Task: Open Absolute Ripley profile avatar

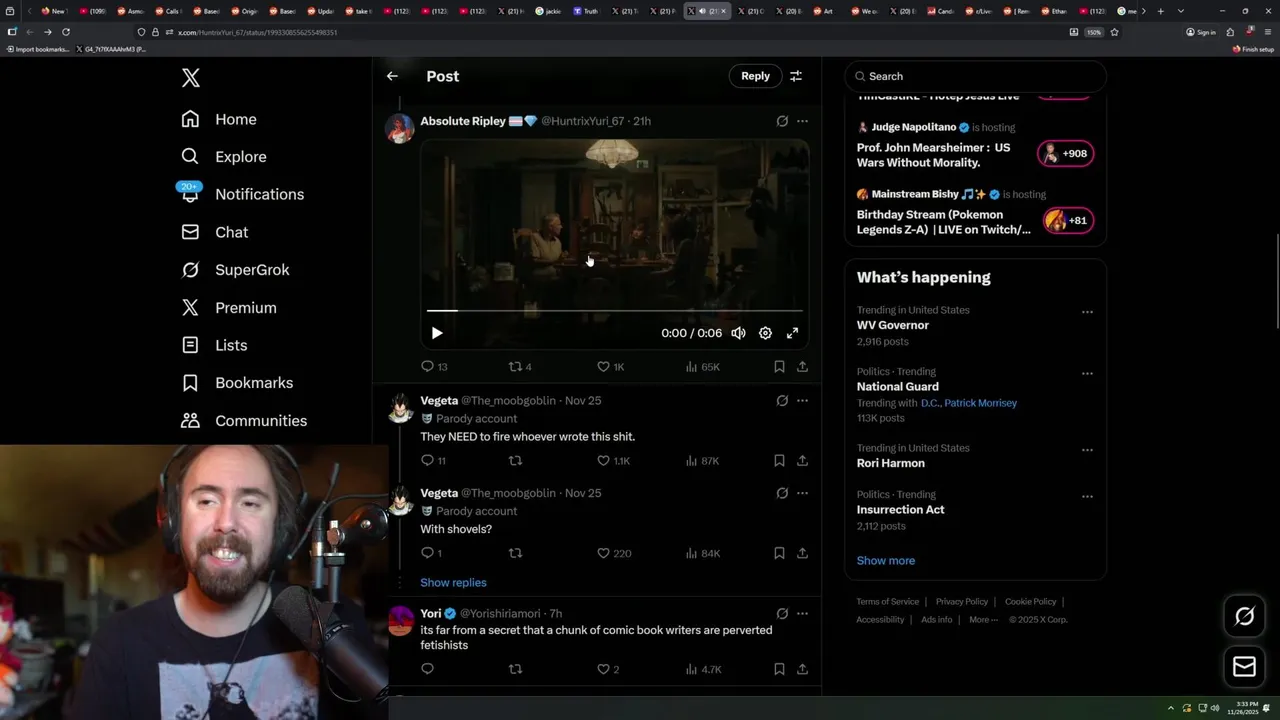Action: point(400,128)
